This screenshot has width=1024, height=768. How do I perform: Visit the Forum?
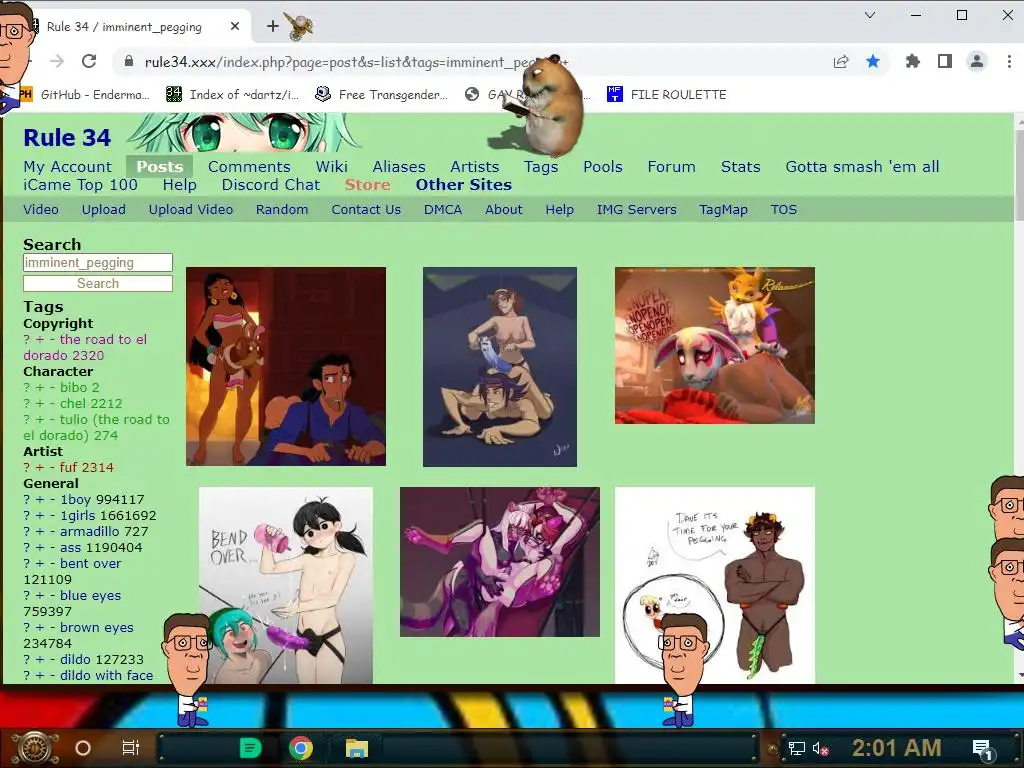[671, 167]
